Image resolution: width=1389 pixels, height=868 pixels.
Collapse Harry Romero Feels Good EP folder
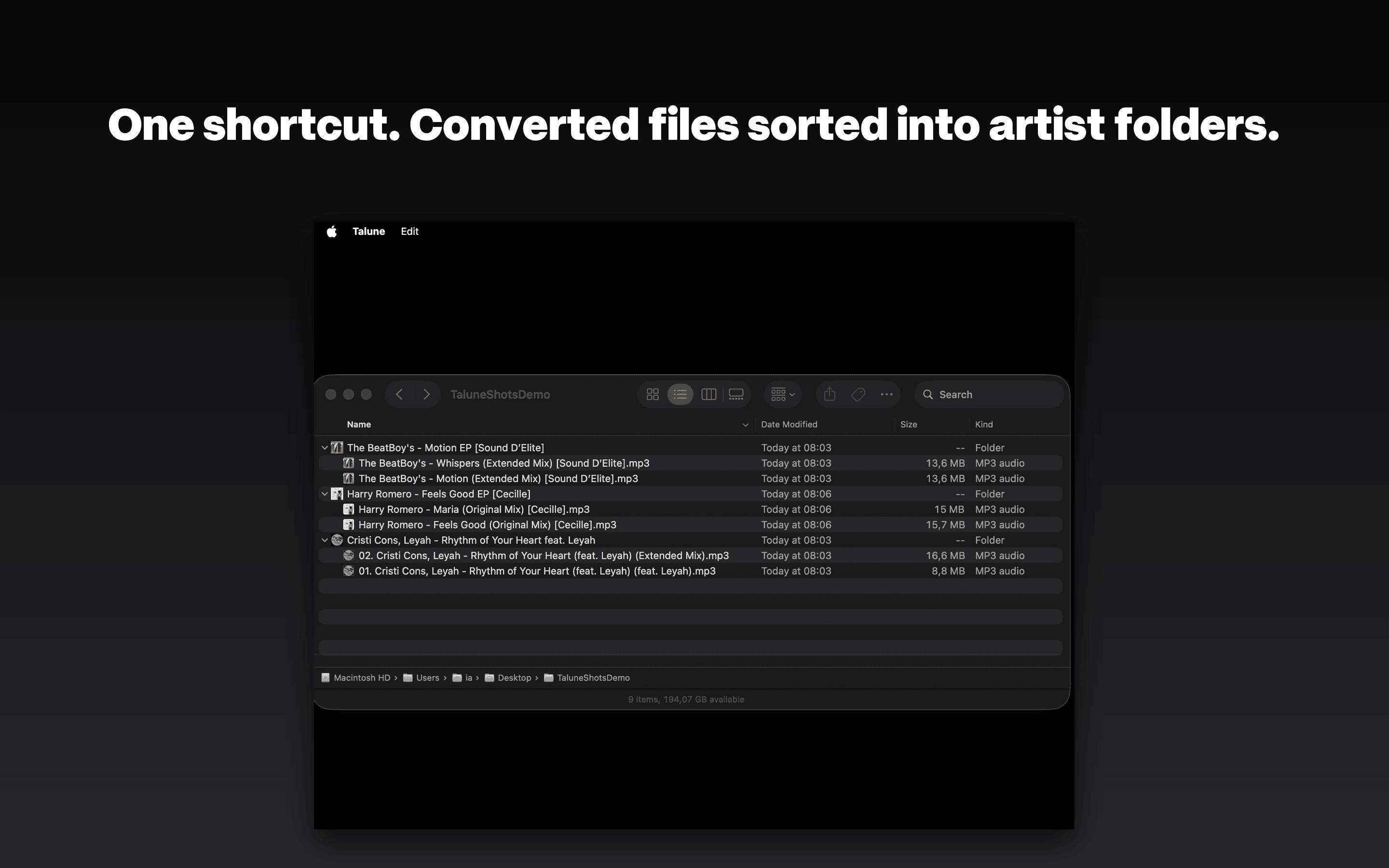click(325, 494)
